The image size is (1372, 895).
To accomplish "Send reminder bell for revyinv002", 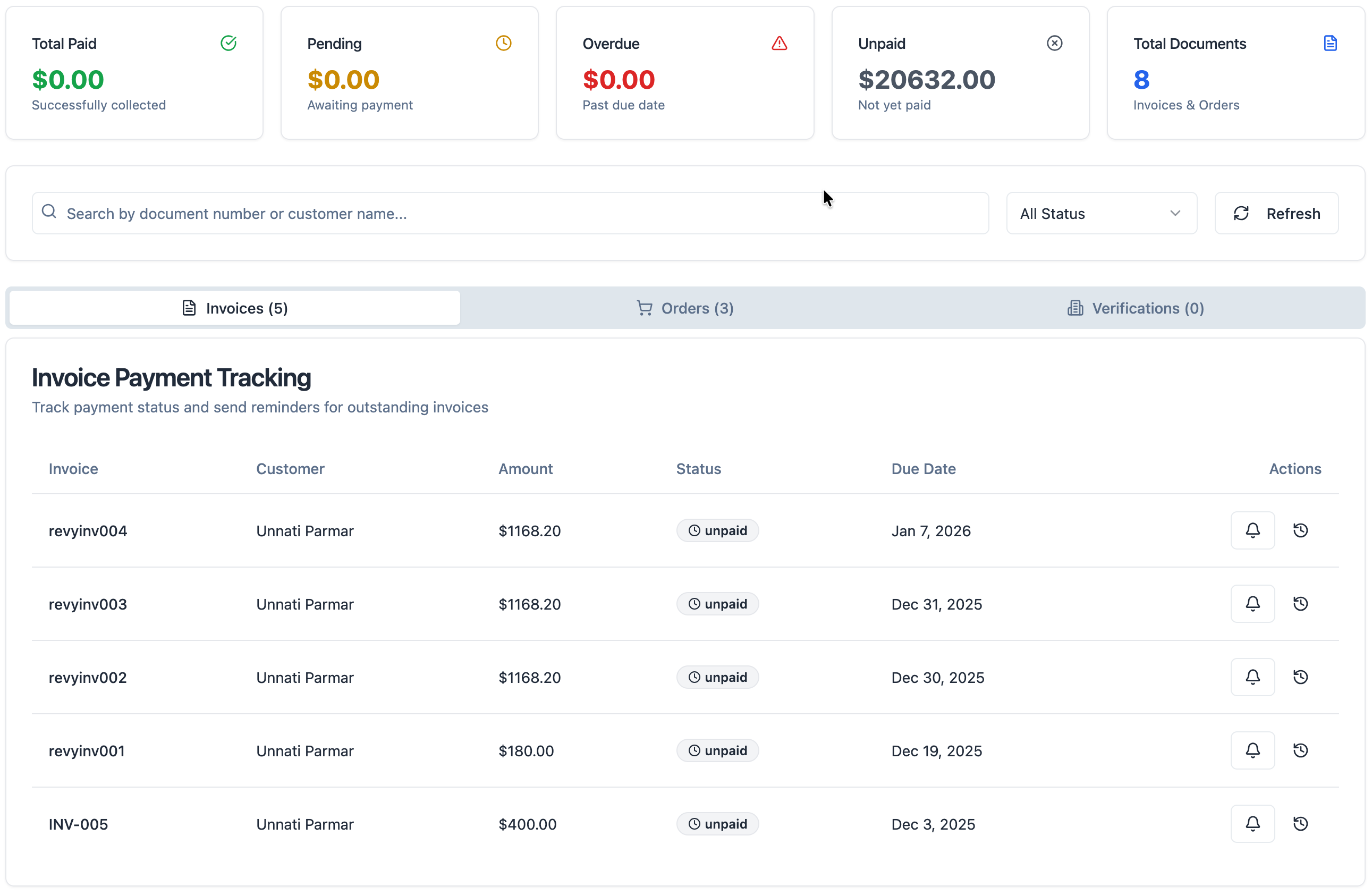I will click(x=1252, y=677).
